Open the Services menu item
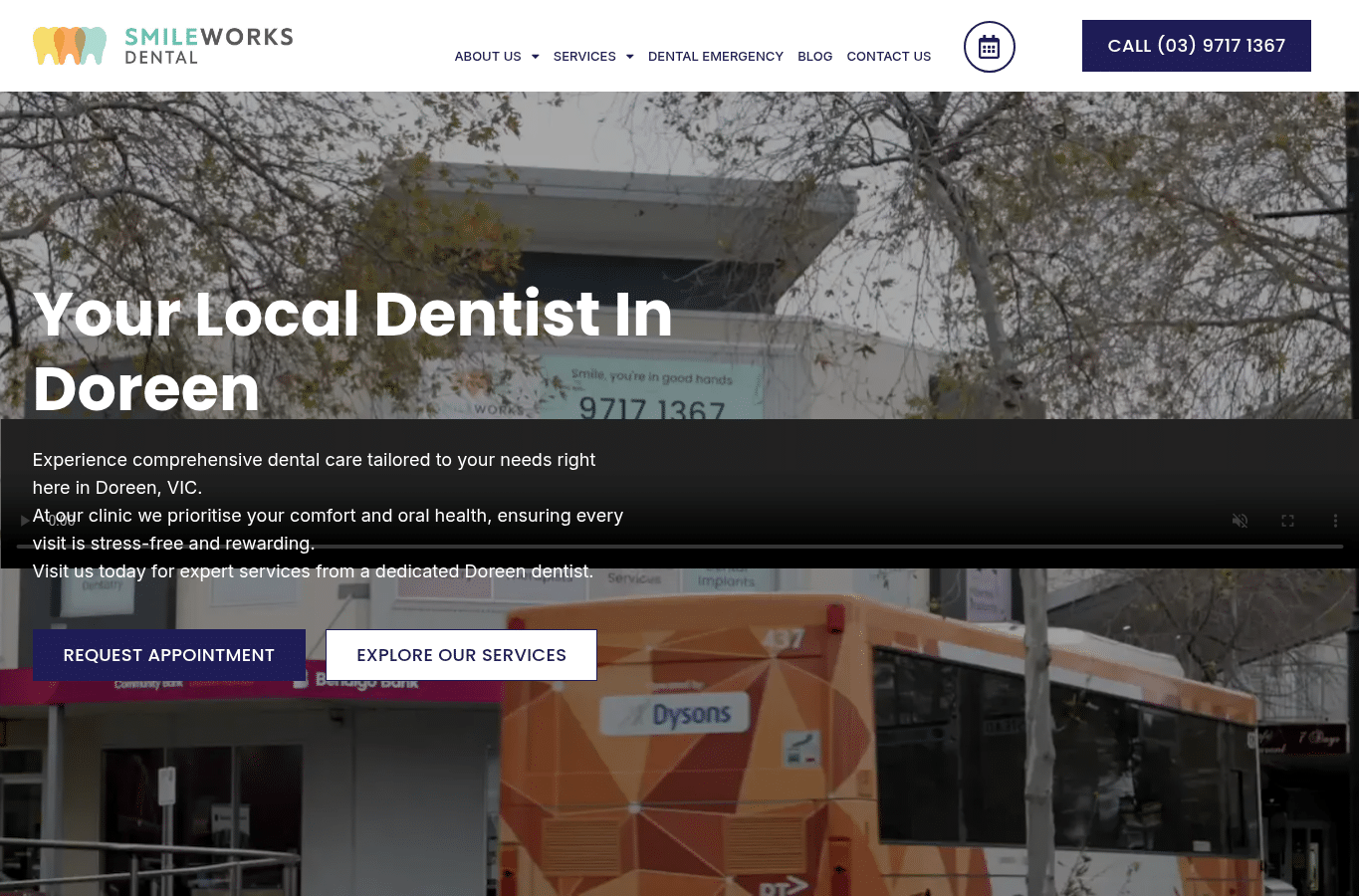The height and width of the screenshot is (896, 1359). (x=584, y=57)
